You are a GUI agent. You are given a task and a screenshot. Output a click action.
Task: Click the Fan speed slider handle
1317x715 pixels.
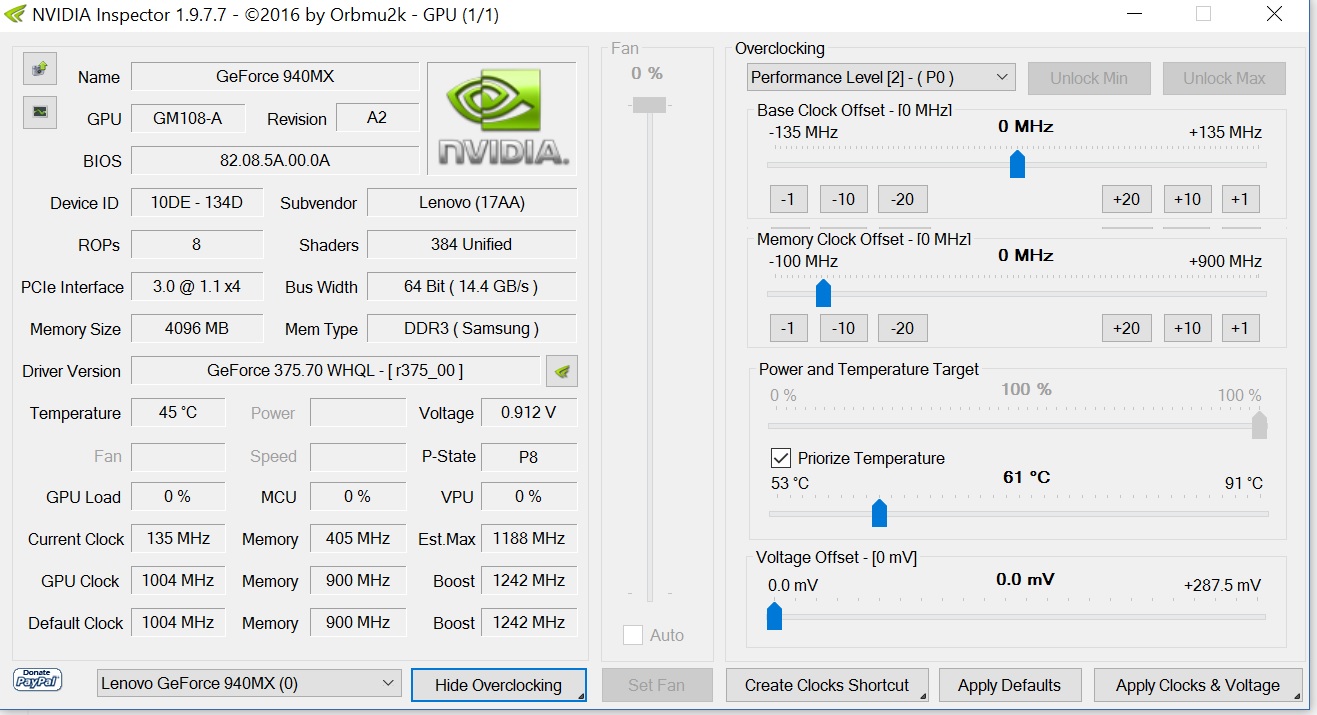pos(649,105)
